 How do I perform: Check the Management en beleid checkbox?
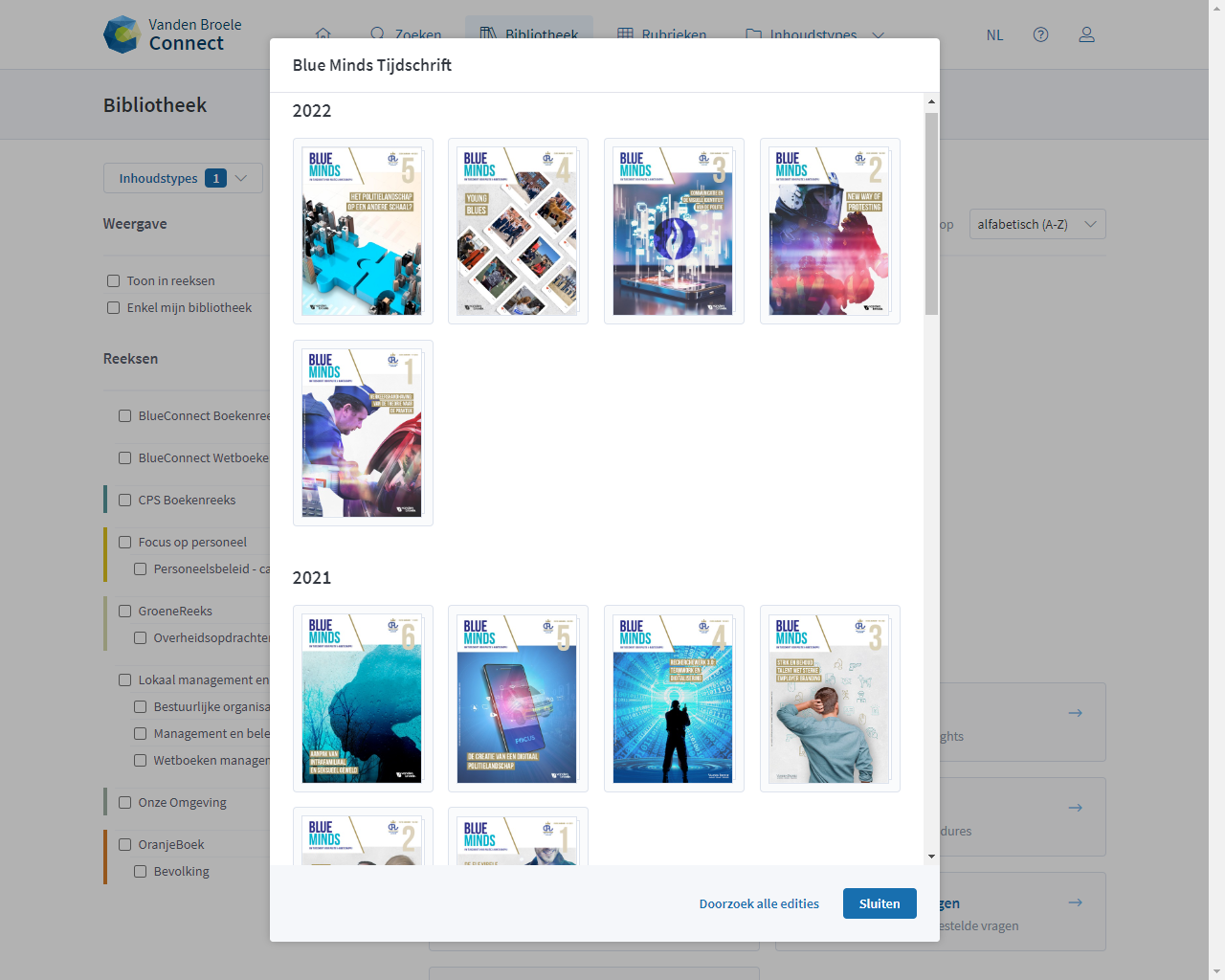pyautogui.click(x=141, y=733)
